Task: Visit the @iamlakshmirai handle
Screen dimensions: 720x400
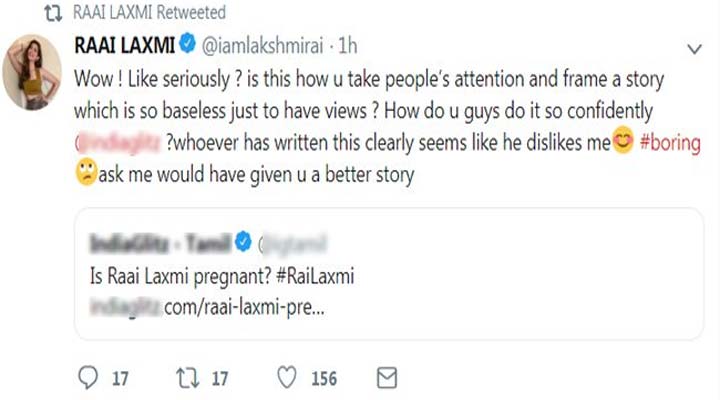Action: [x=263, y=46]
